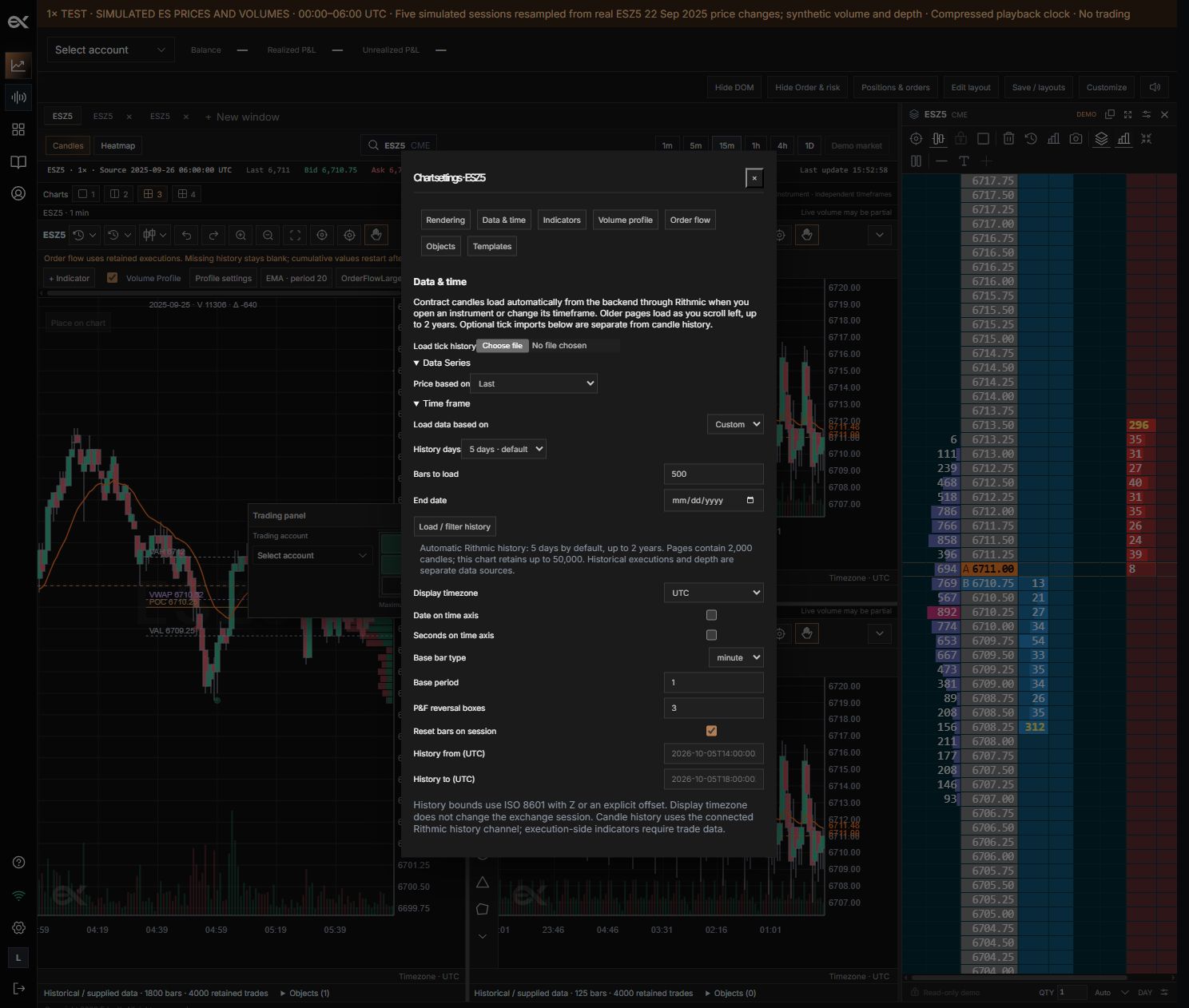Click the DOM camera snapshot icon

(x=1076, y=138)
